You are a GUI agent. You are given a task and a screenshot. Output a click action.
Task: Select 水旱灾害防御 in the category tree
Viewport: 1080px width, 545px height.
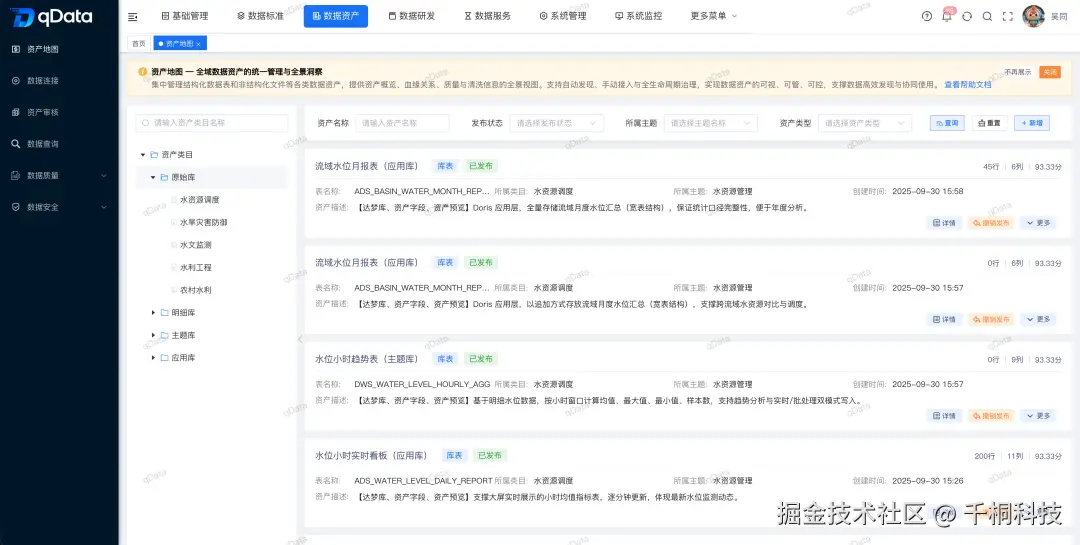click(x=204, y=223)
